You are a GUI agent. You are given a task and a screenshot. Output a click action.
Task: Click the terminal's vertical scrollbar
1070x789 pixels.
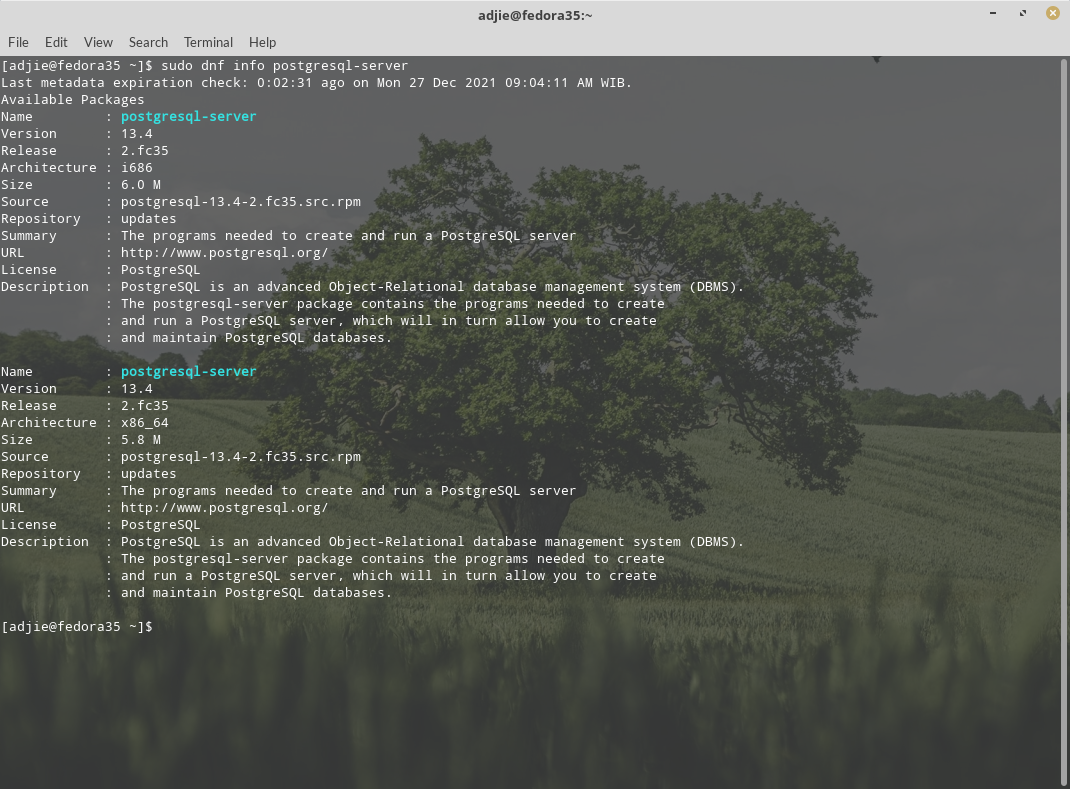(x=1064, y=422)
